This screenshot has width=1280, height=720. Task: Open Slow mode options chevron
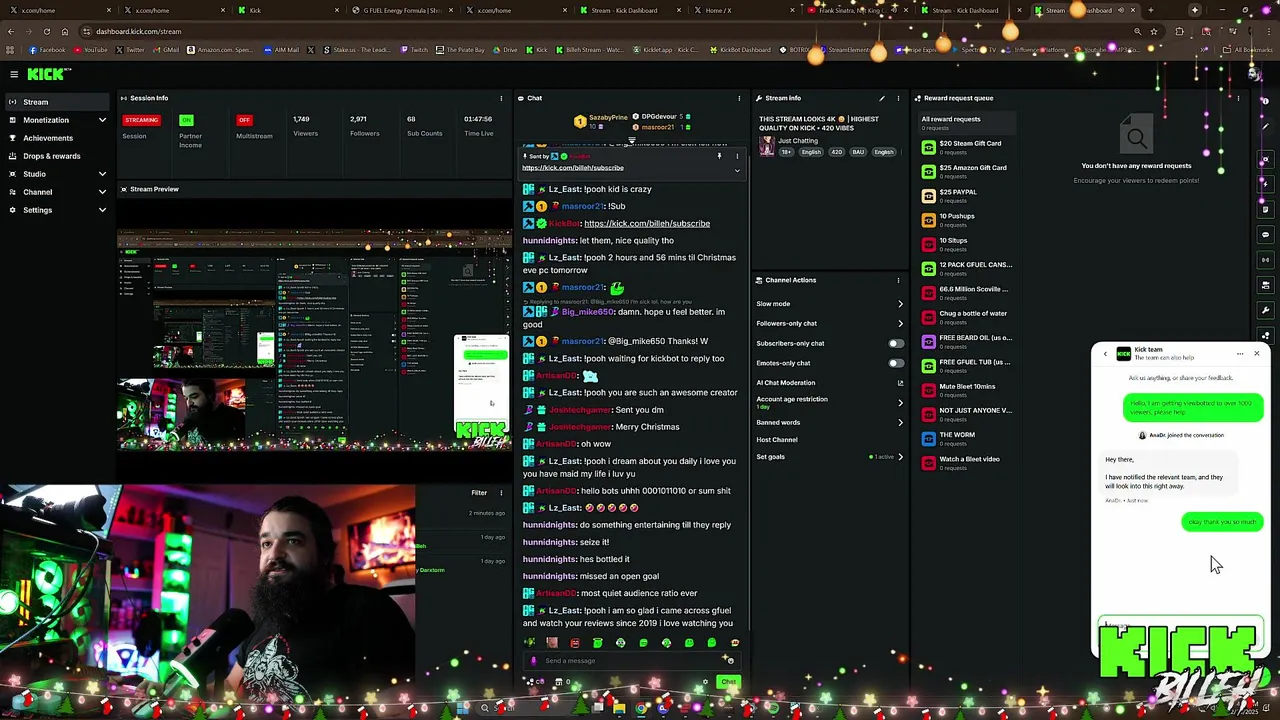(900, 304)
